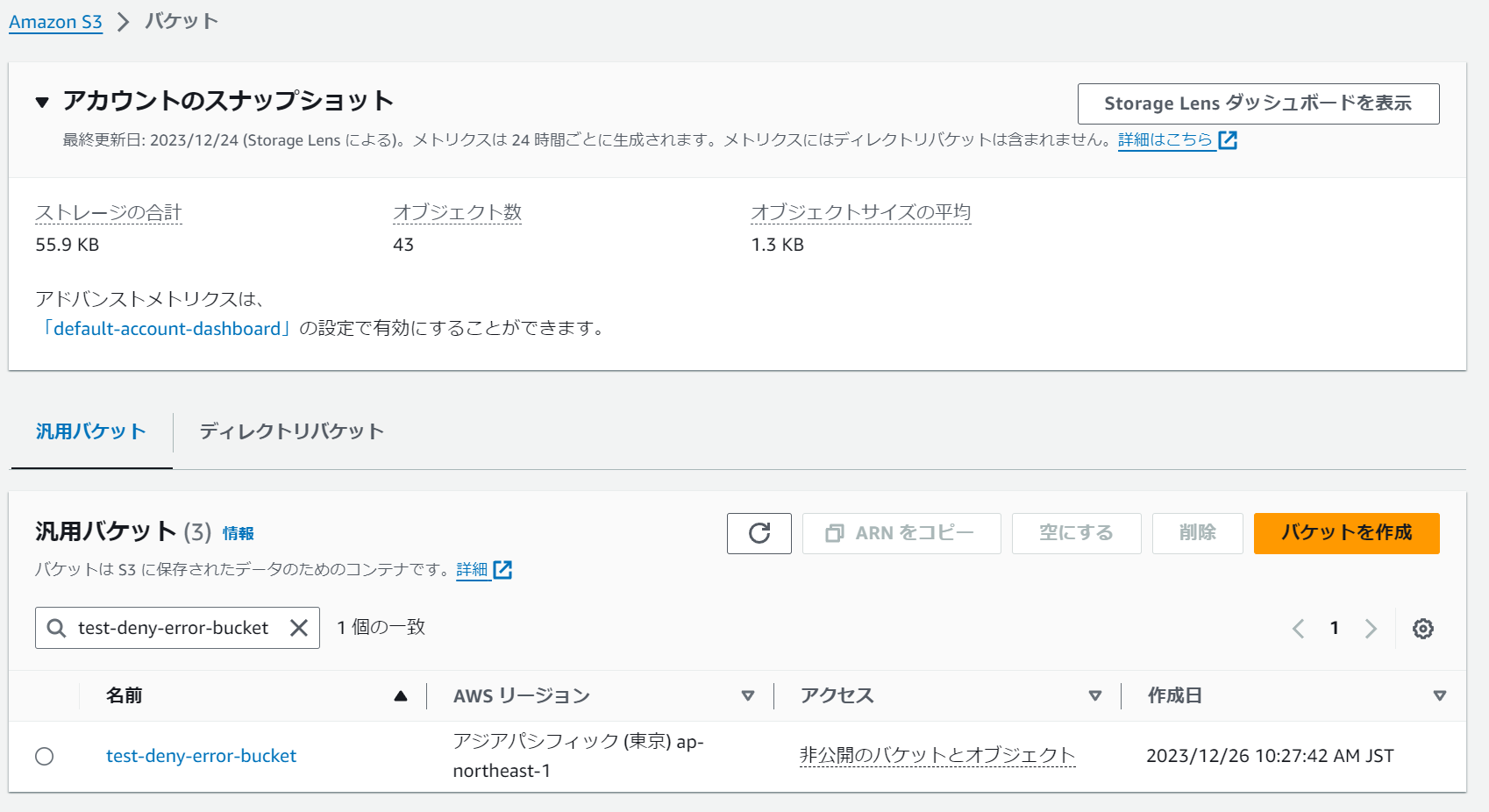
Task: Click page number 1 in pagination
Action: coord(1335,628)
